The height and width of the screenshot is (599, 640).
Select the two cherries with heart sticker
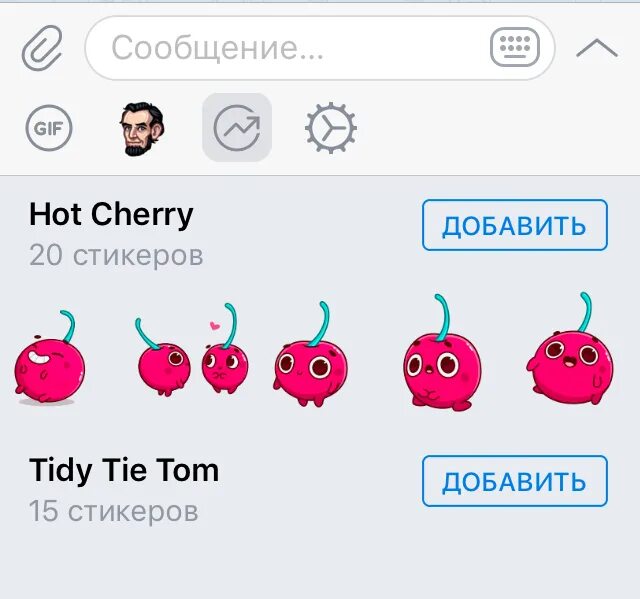(192, 350)
